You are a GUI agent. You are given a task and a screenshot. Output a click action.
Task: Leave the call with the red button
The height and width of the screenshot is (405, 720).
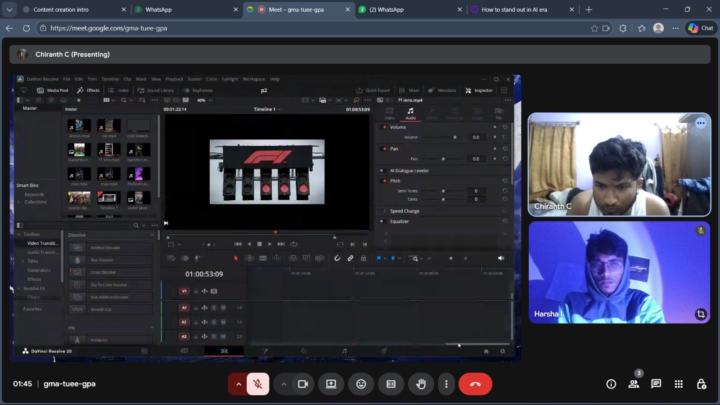tap(476, 384)
